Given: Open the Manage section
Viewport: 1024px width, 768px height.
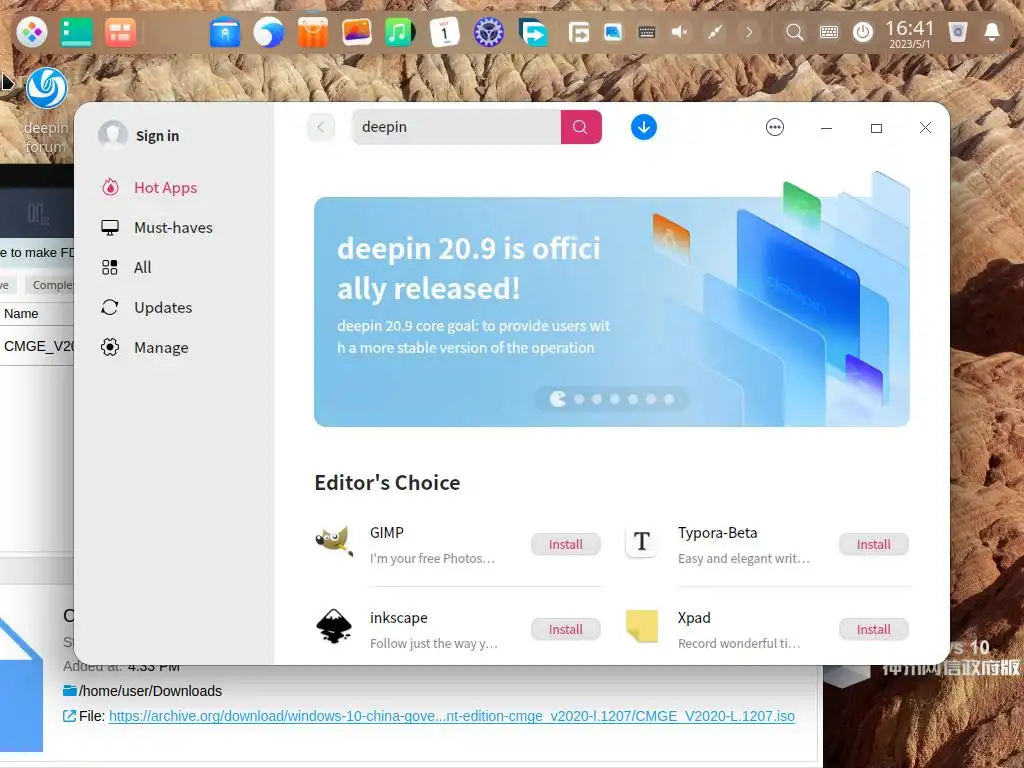Looking at the screenshot, I should click(161, 347).
